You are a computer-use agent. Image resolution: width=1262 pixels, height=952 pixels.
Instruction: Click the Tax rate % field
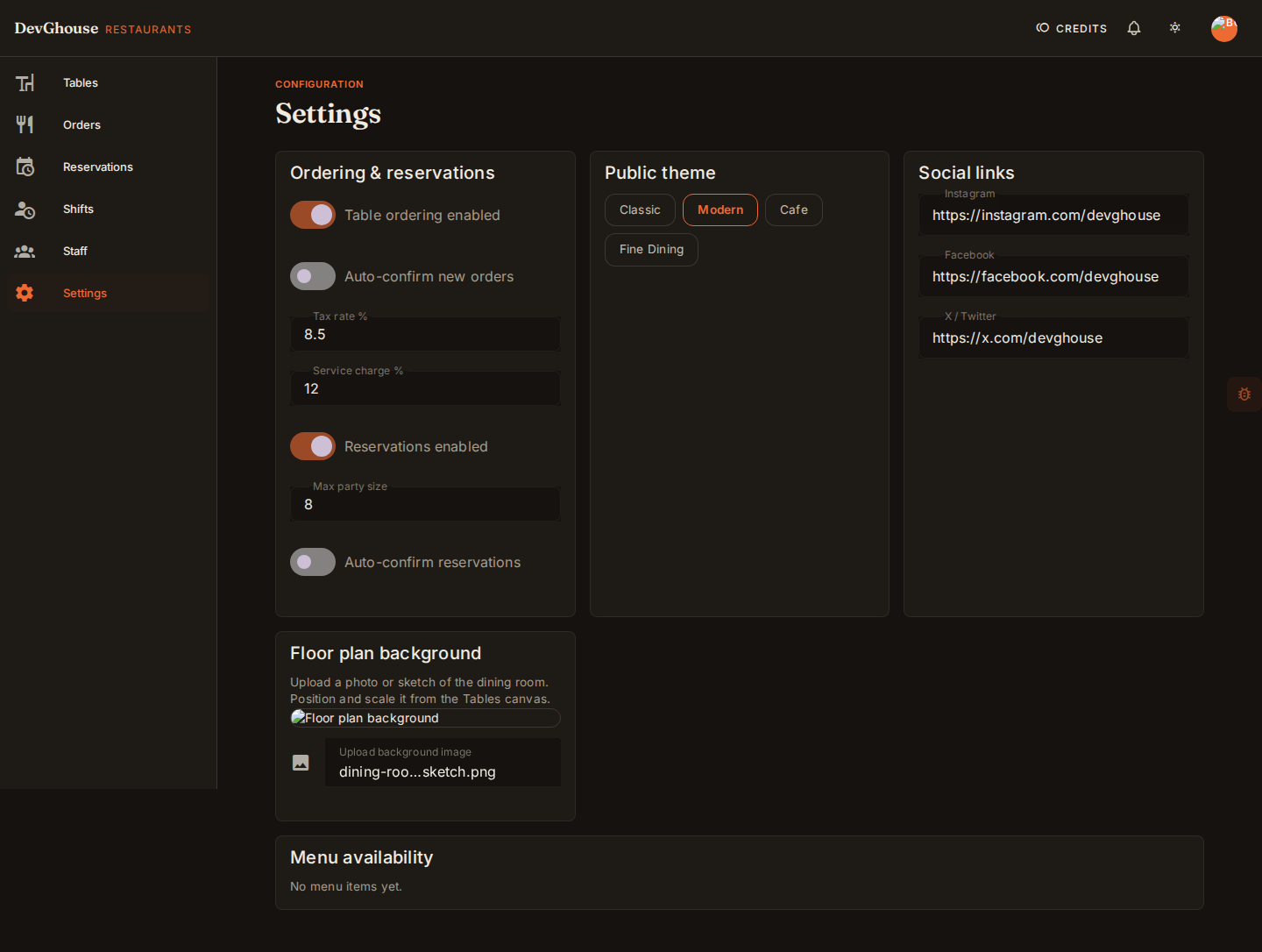425,334
